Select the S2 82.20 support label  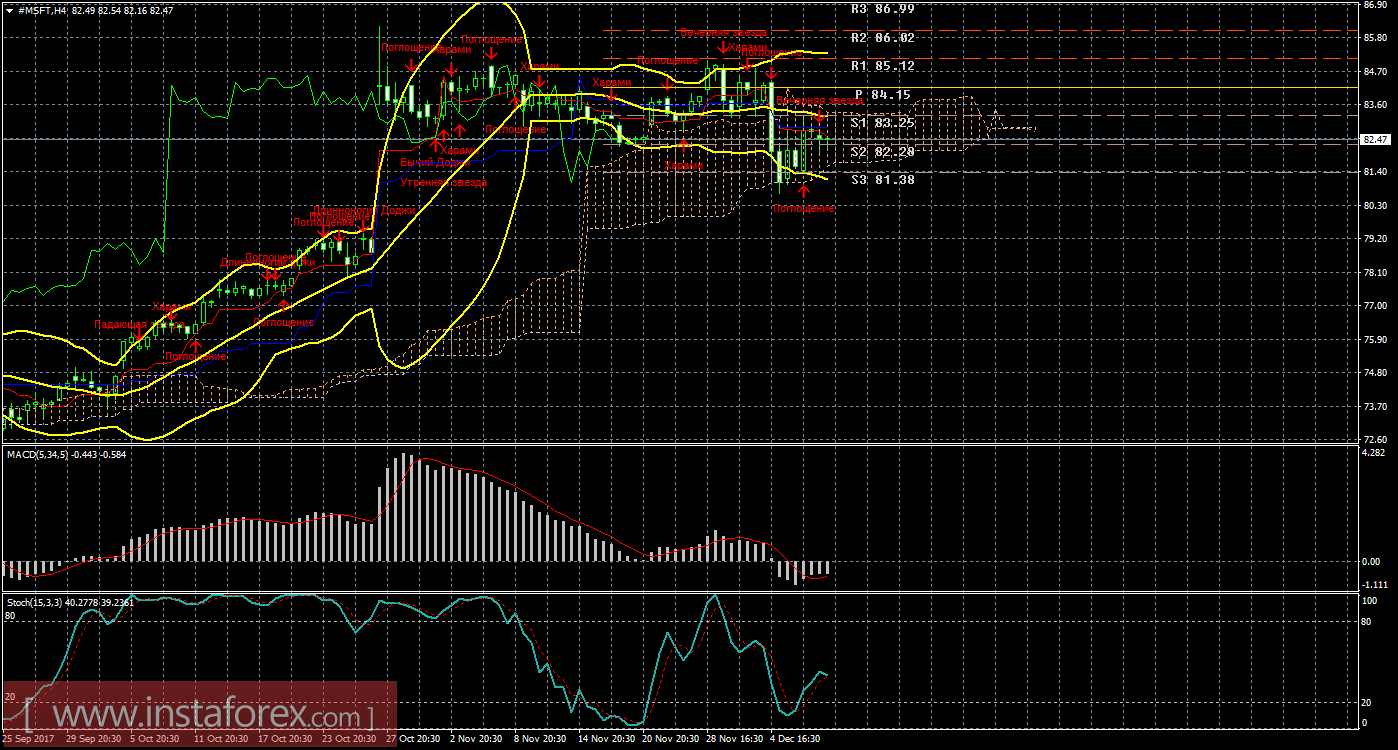882,152
